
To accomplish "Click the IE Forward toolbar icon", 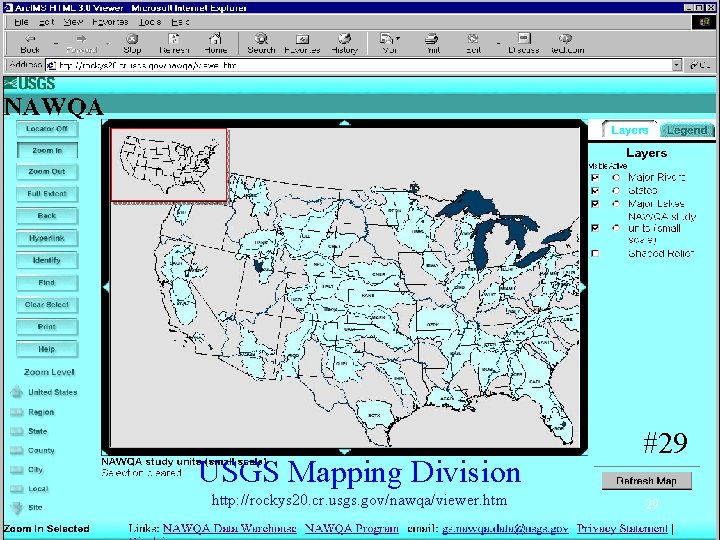I will click(x=81, y=39).
